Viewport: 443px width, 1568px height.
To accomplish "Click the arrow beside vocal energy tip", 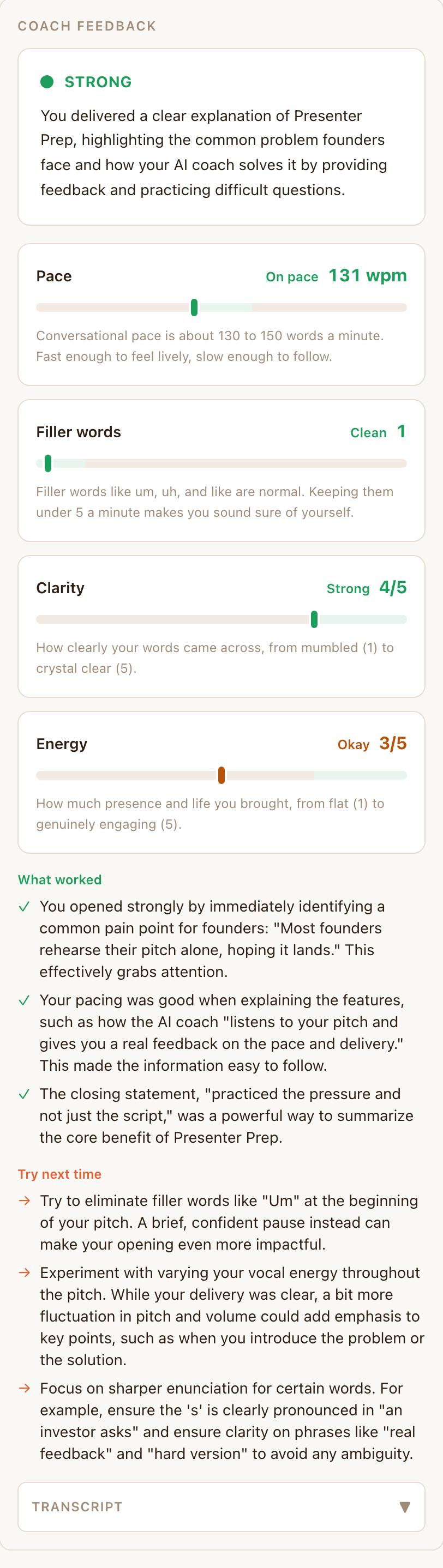I will (25, 1272).
